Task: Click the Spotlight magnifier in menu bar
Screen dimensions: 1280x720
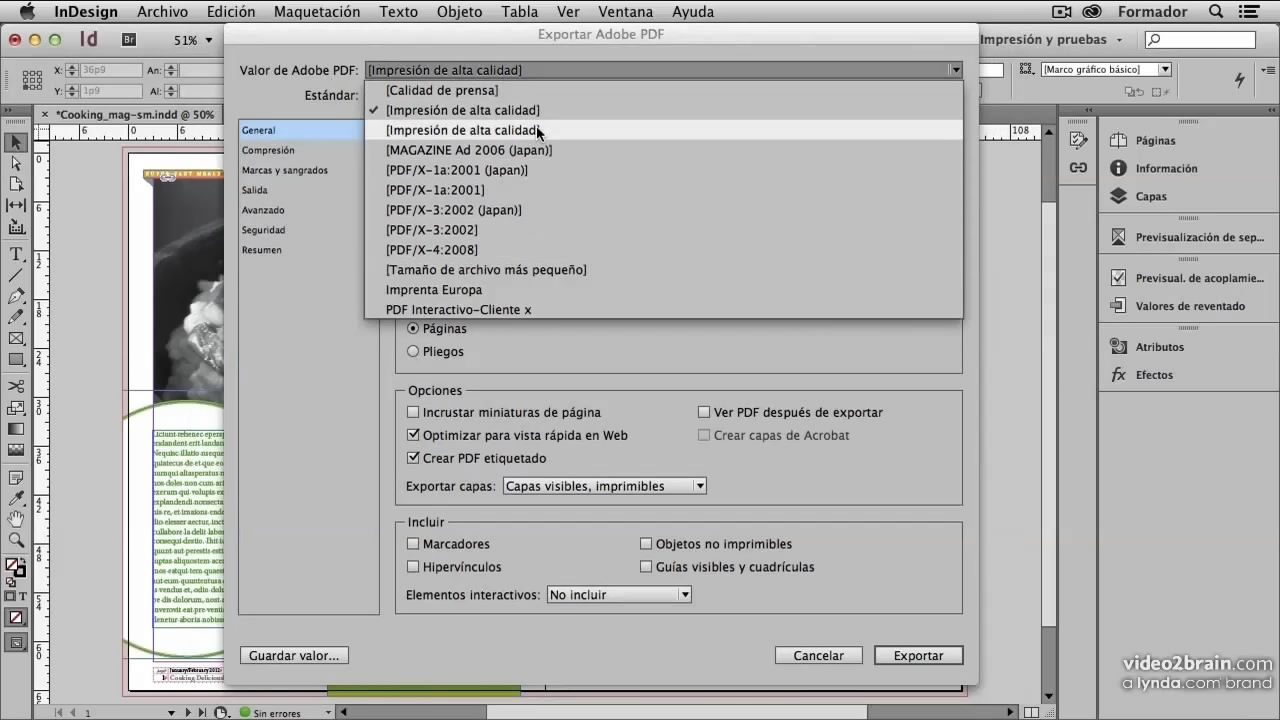Action: pyautogui.click(x=1216, y=12)
